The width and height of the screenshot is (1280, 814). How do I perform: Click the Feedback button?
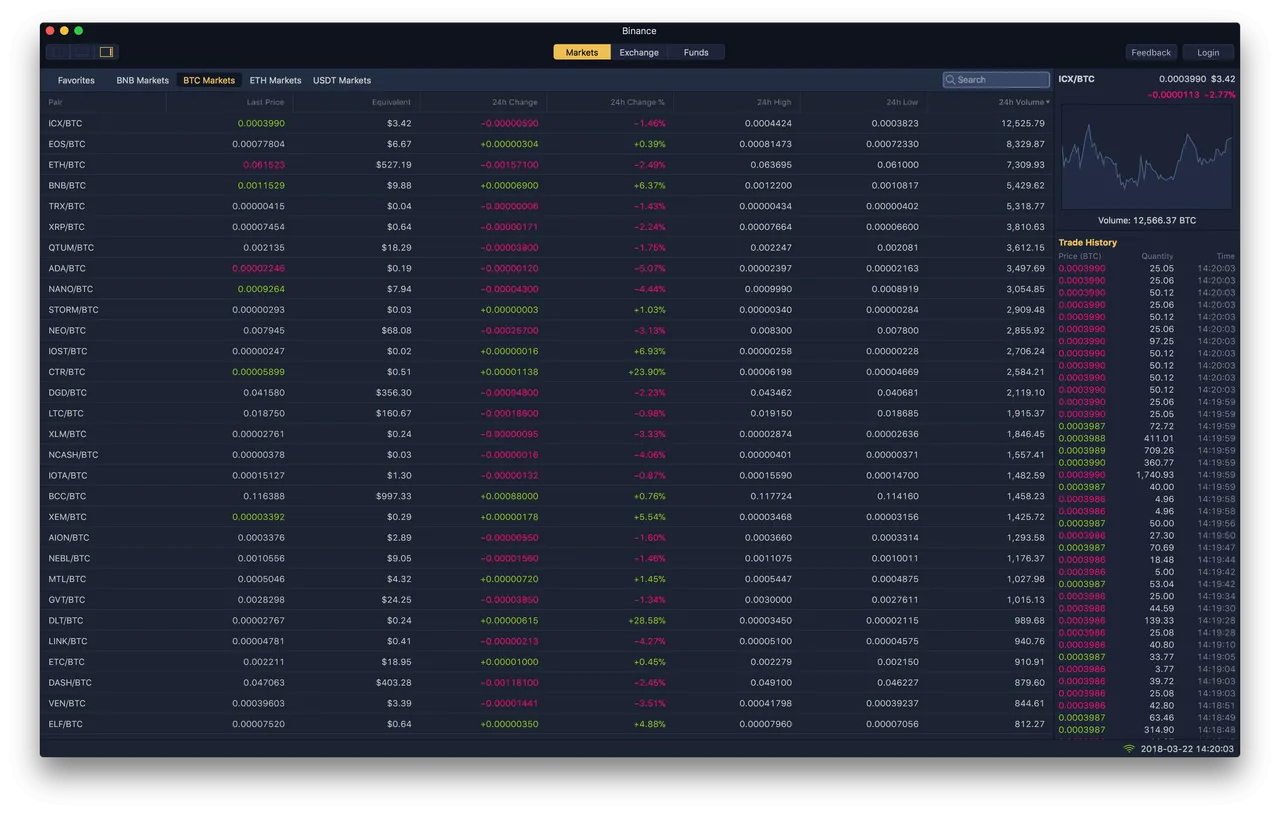click(1151, 52)
